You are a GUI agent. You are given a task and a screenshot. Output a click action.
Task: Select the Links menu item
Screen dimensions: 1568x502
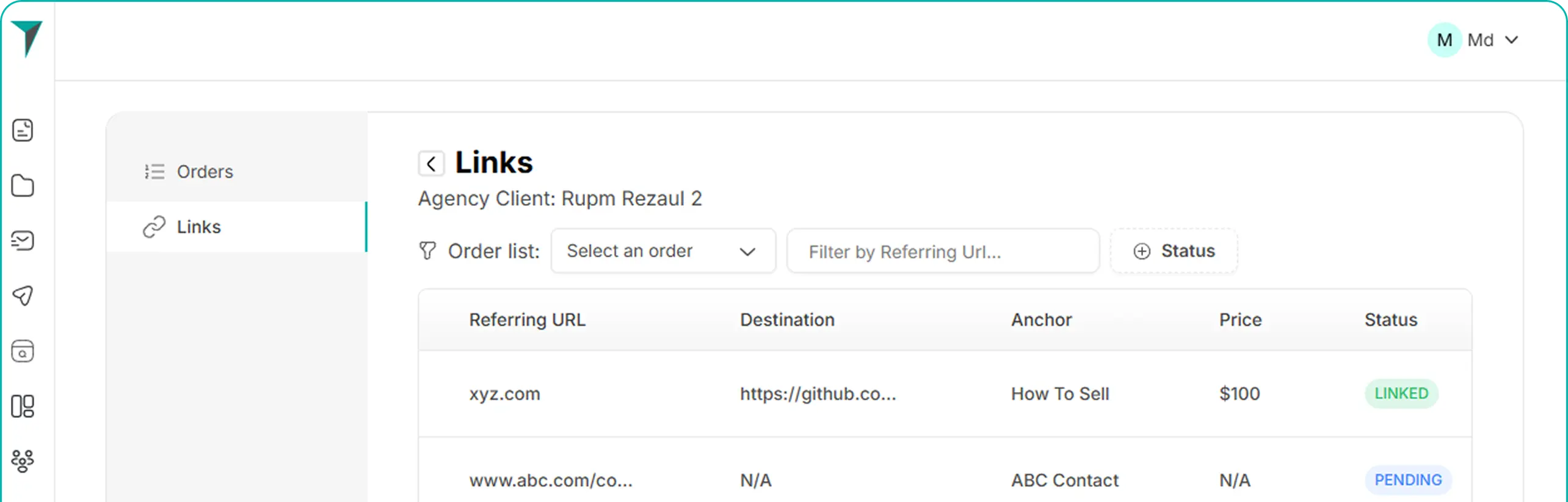pos(237,227)
